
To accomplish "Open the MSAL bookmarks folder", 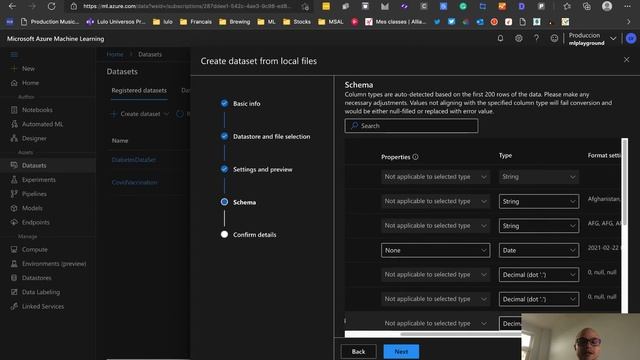I will 331,22.
